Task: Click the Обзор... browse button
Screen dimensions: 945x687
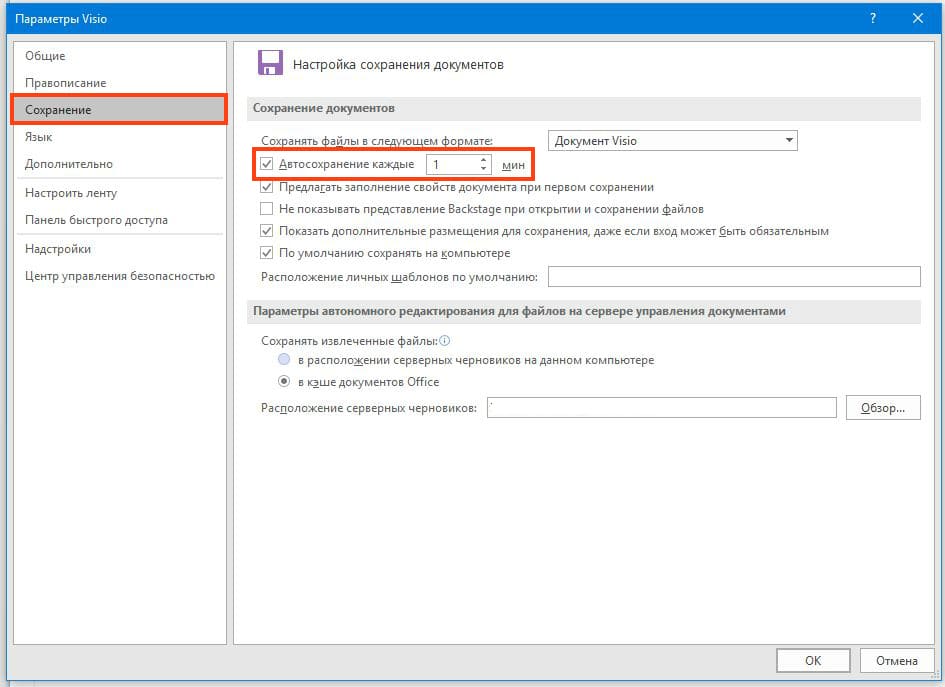Action: 883,408
